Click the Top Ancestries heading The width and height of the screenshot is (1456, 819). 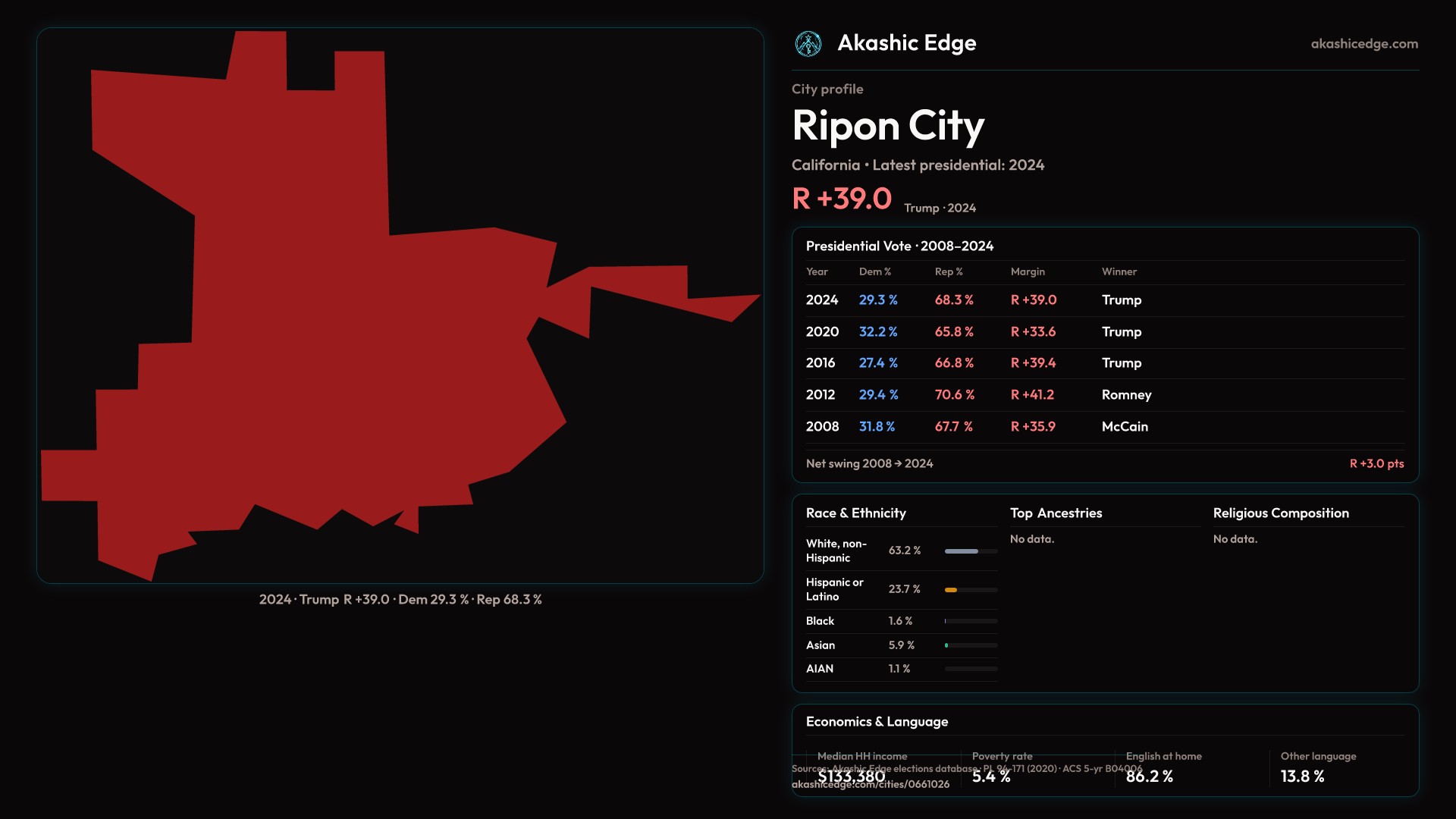1056,513
